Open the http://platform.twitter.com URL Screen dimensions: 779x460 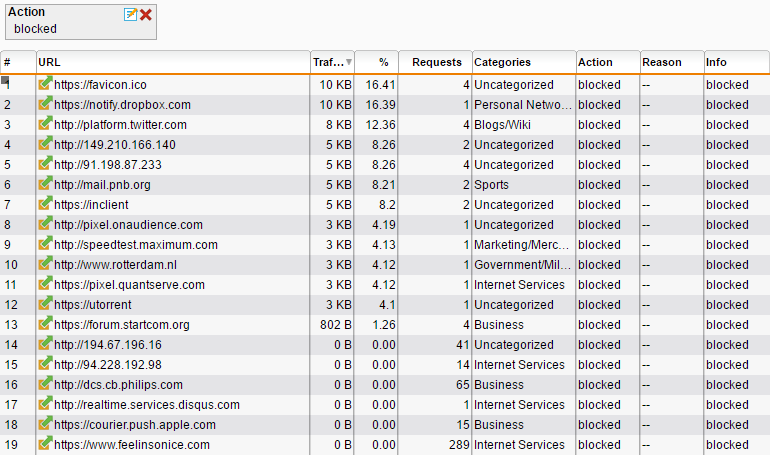120,125
